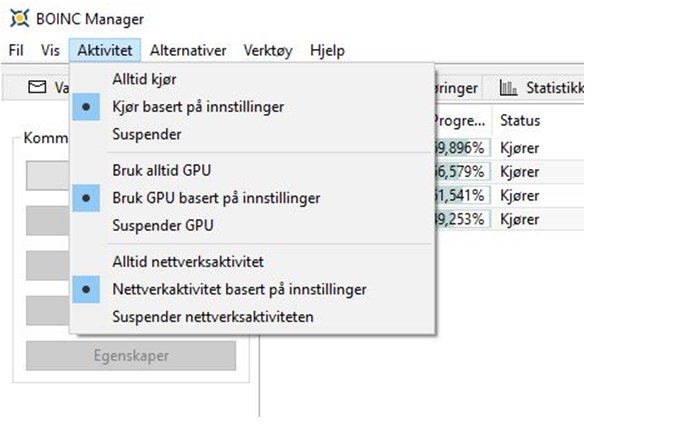The image size is (674, 431).
Task: Expand the Verktøy menu
Action: tap(267, 50)
